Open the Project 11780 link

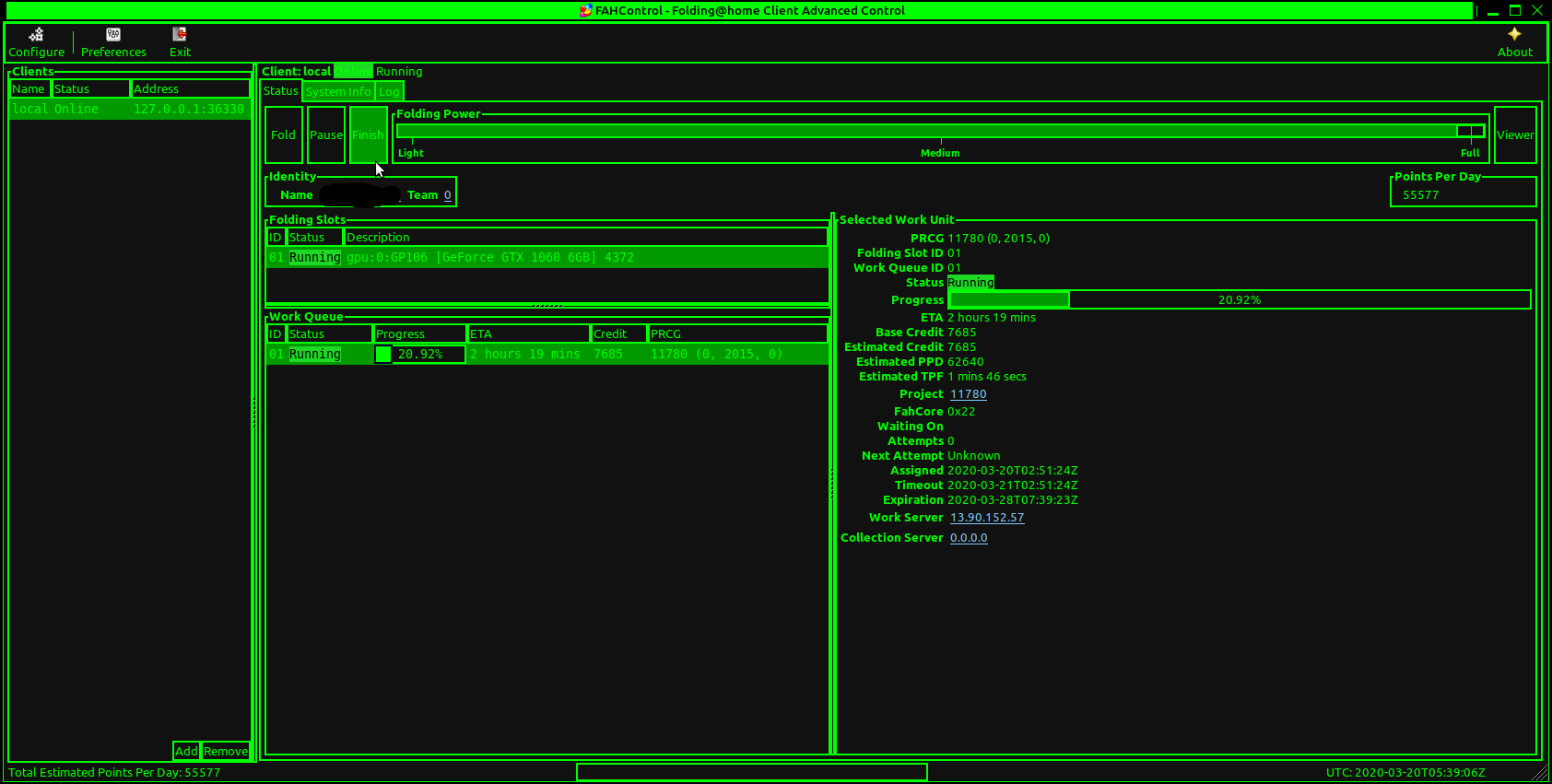[969, 394]
